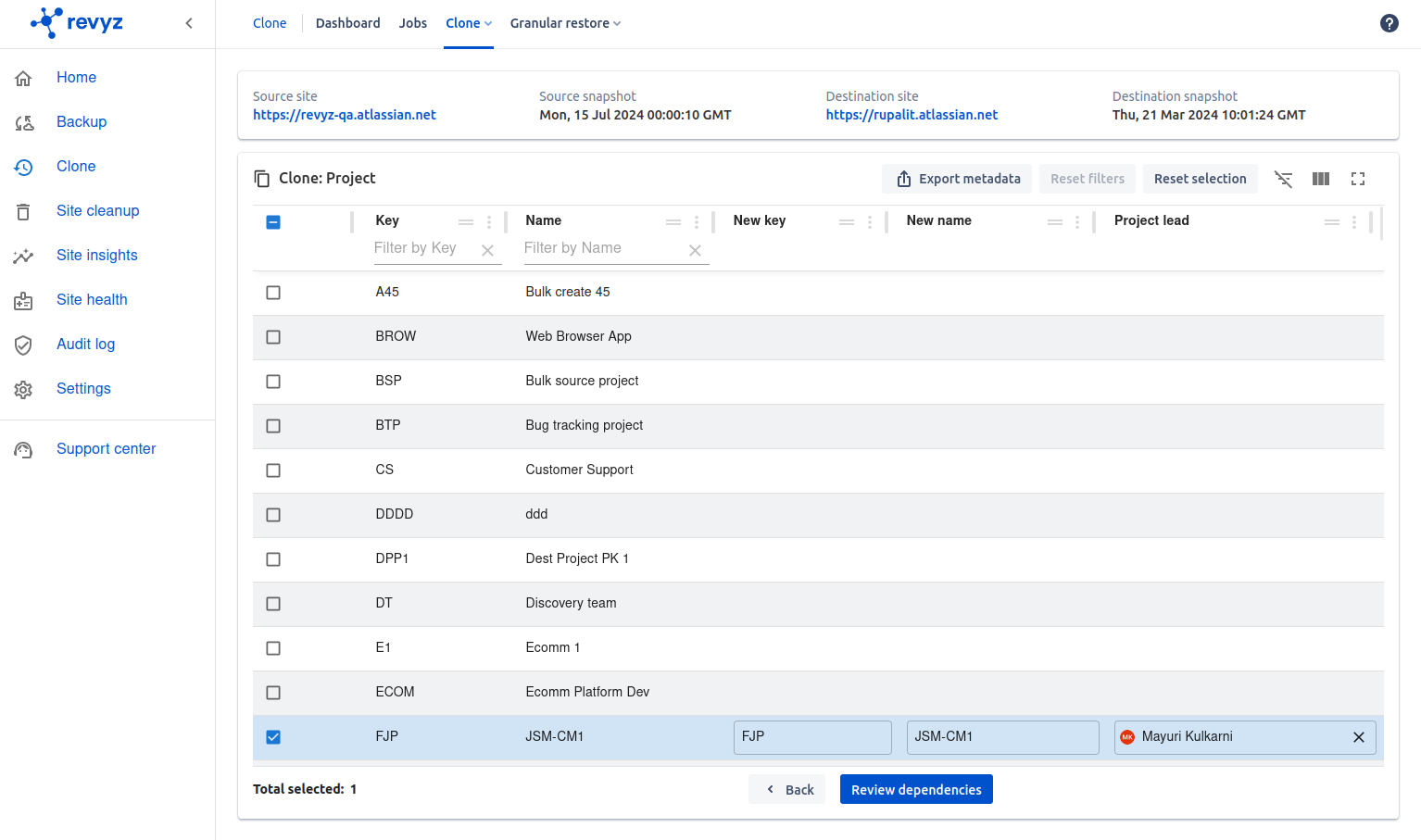Click the disable filters icon
The height and width of the screenshot is (840, 1421).
click(x=1283, y=179)
